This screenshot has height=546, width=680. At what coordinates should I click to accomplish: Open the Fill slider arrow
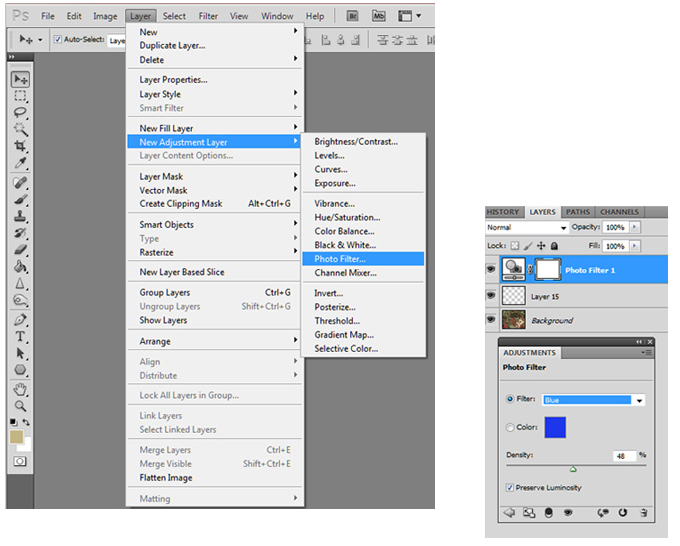click(634, 246)
